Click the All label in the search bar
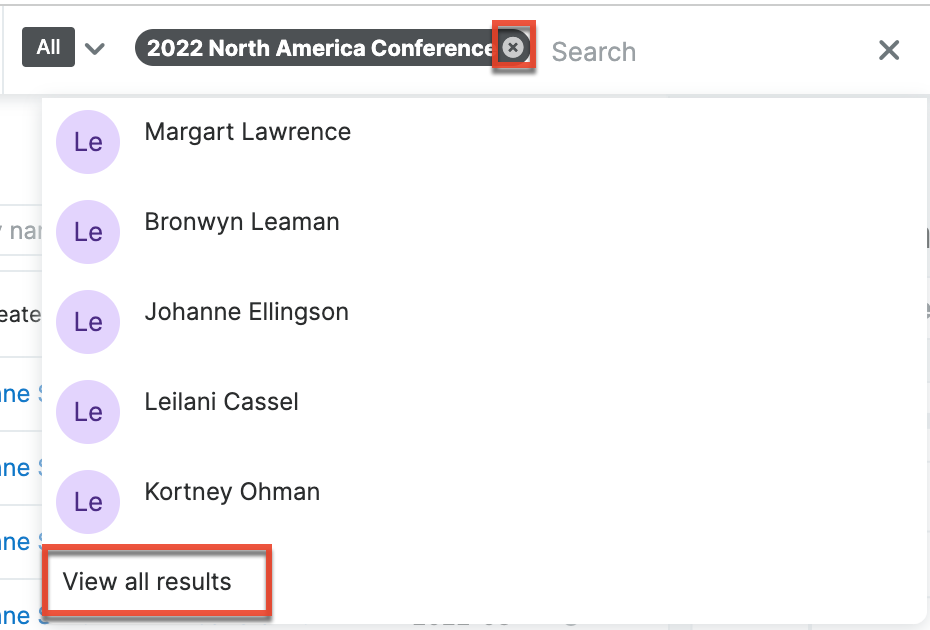This screenshot has height=630, width=930. pos(47,46)
